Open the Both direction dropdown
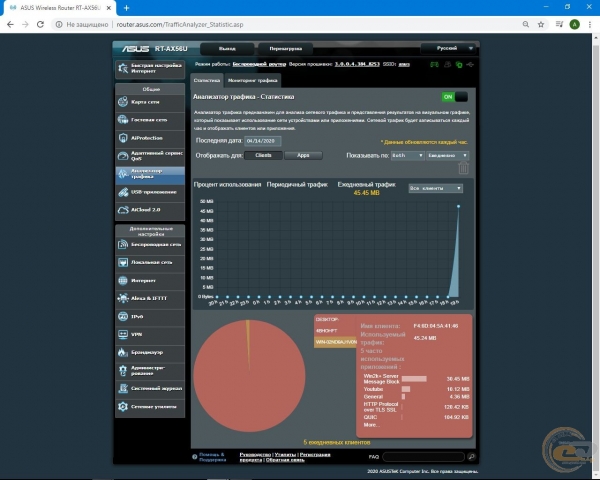This screenshot has height=480, width=600. [407, 155]
